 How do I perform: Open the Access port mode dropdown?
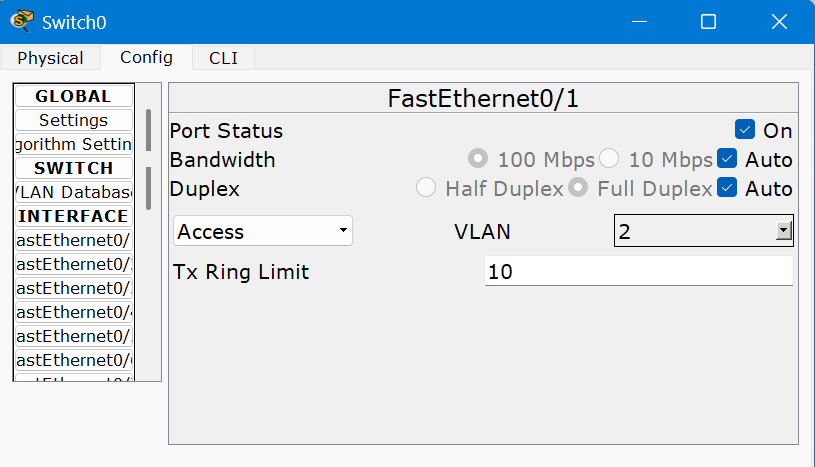(263, 232)
